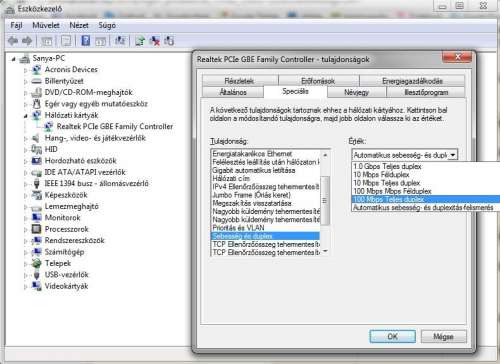Open the Érték combo box dropdown arrow
Image resolution: width=500 pixels, height=364 pixels.
coord(453,155)
